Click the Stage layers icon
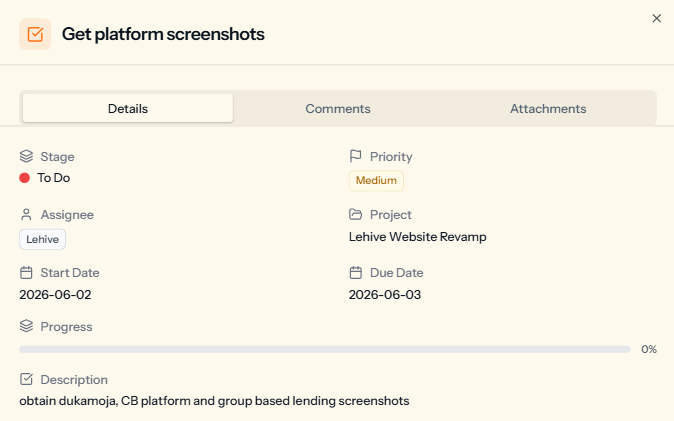The image size is (674, 421). [x=26, y=156]
